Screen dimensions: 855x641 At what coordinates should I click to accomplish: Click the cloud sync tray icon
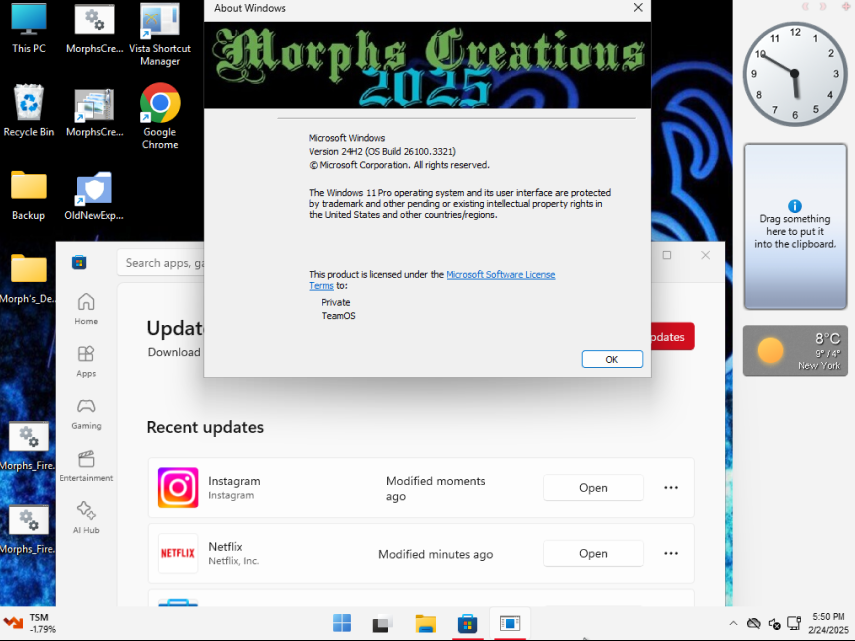(754, 623)
